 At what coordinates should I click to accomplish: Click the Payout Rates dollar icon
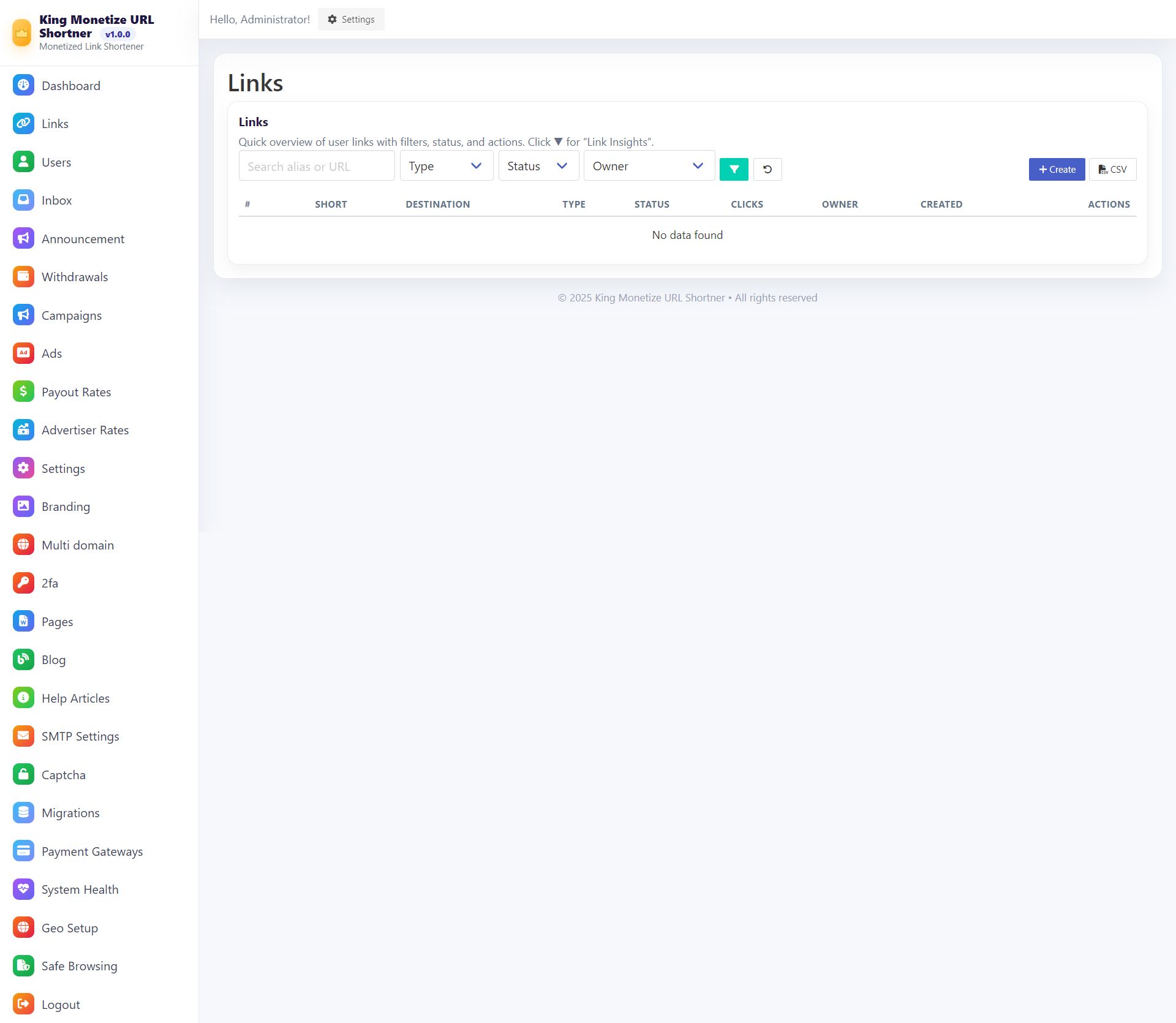23,391
